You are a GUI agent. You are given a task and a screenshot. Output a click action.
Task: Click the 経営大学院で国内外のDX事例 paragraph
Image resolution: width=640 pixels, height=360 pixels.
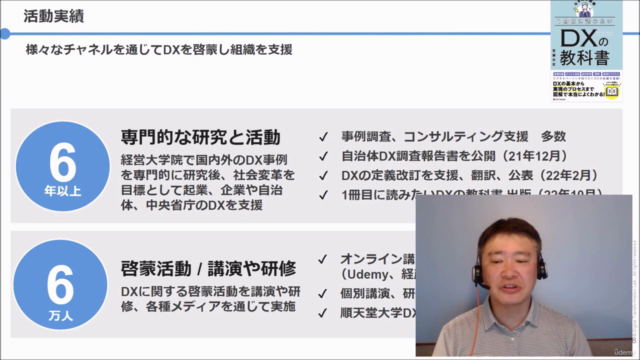click(208, 182)
